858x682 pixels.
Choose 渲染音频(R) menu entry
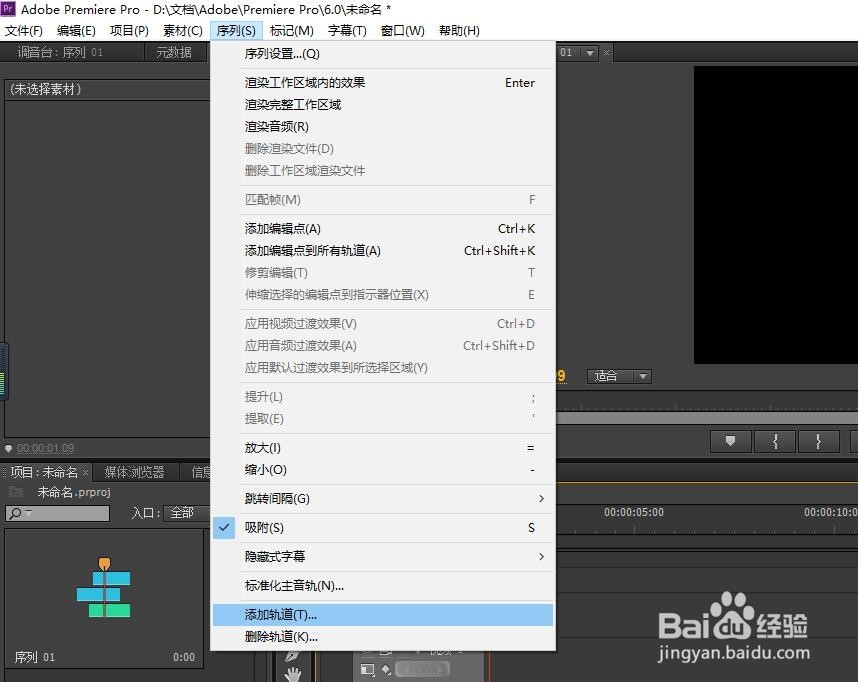pos(382,126)
